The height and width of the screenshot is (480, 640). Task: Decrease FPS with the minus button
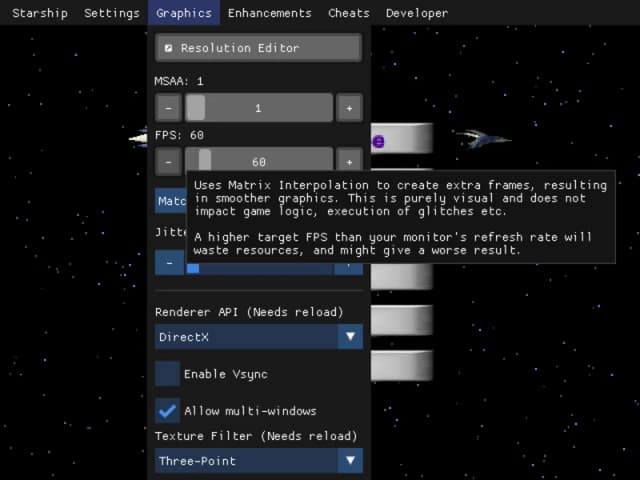point(168,162)
